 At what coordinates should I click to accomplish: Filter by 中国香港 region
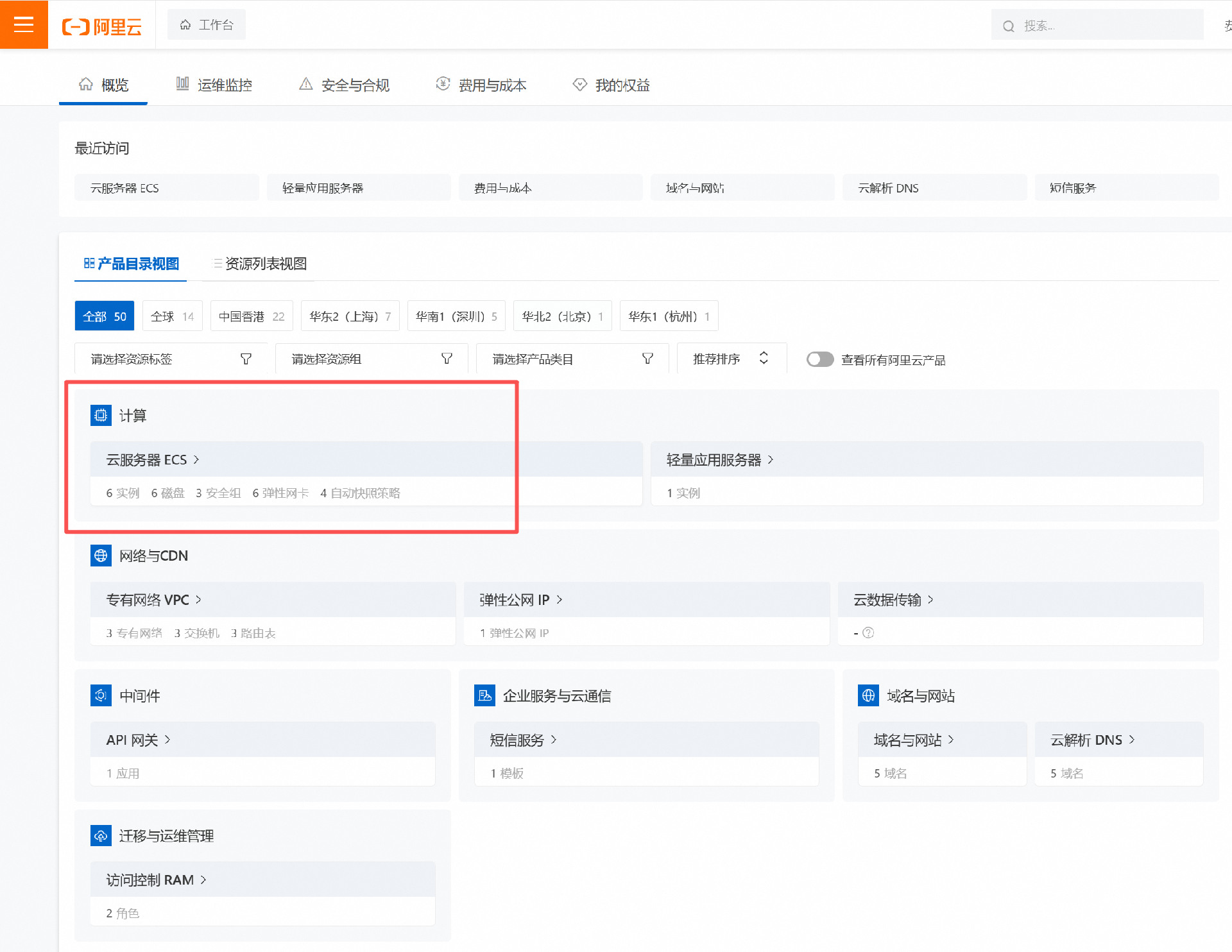pyautogui.click(x=251, y=316)
